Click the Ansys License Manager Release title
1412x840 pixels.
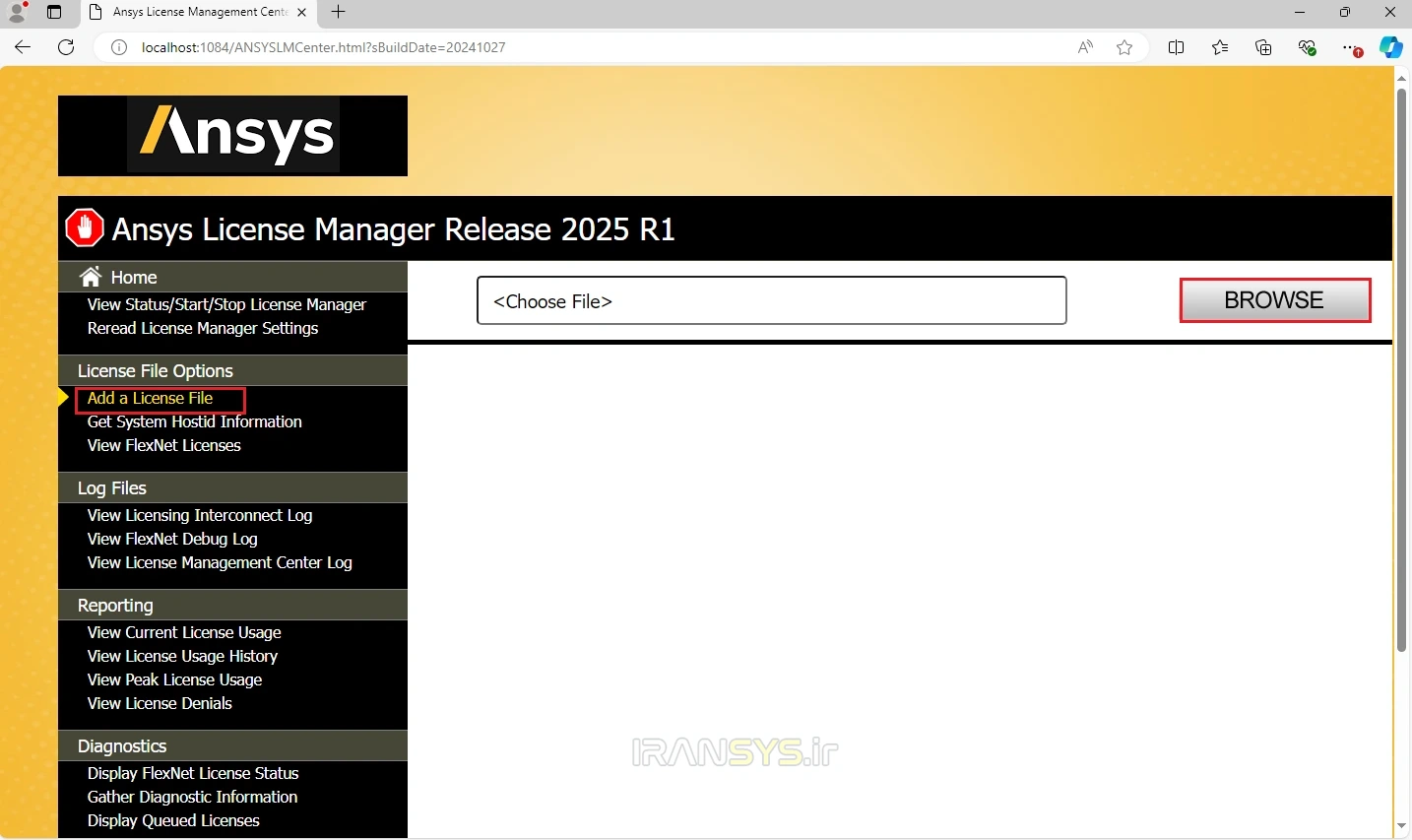[x=394, y=229]
